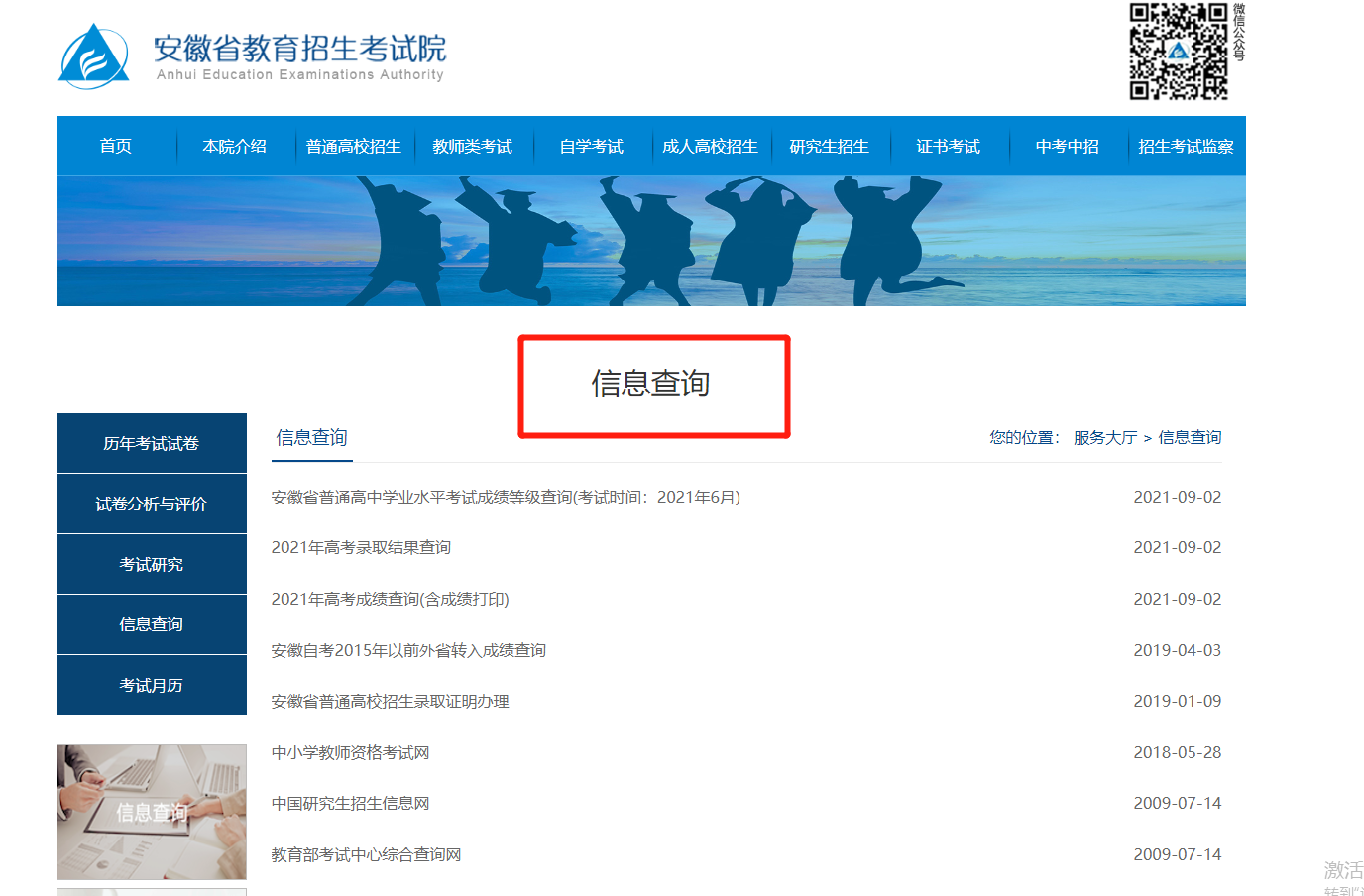This screenshot has height=896, width=1364.
Task: Click the 历年考试试卷 sidebar button
Action: click(152, 443)
